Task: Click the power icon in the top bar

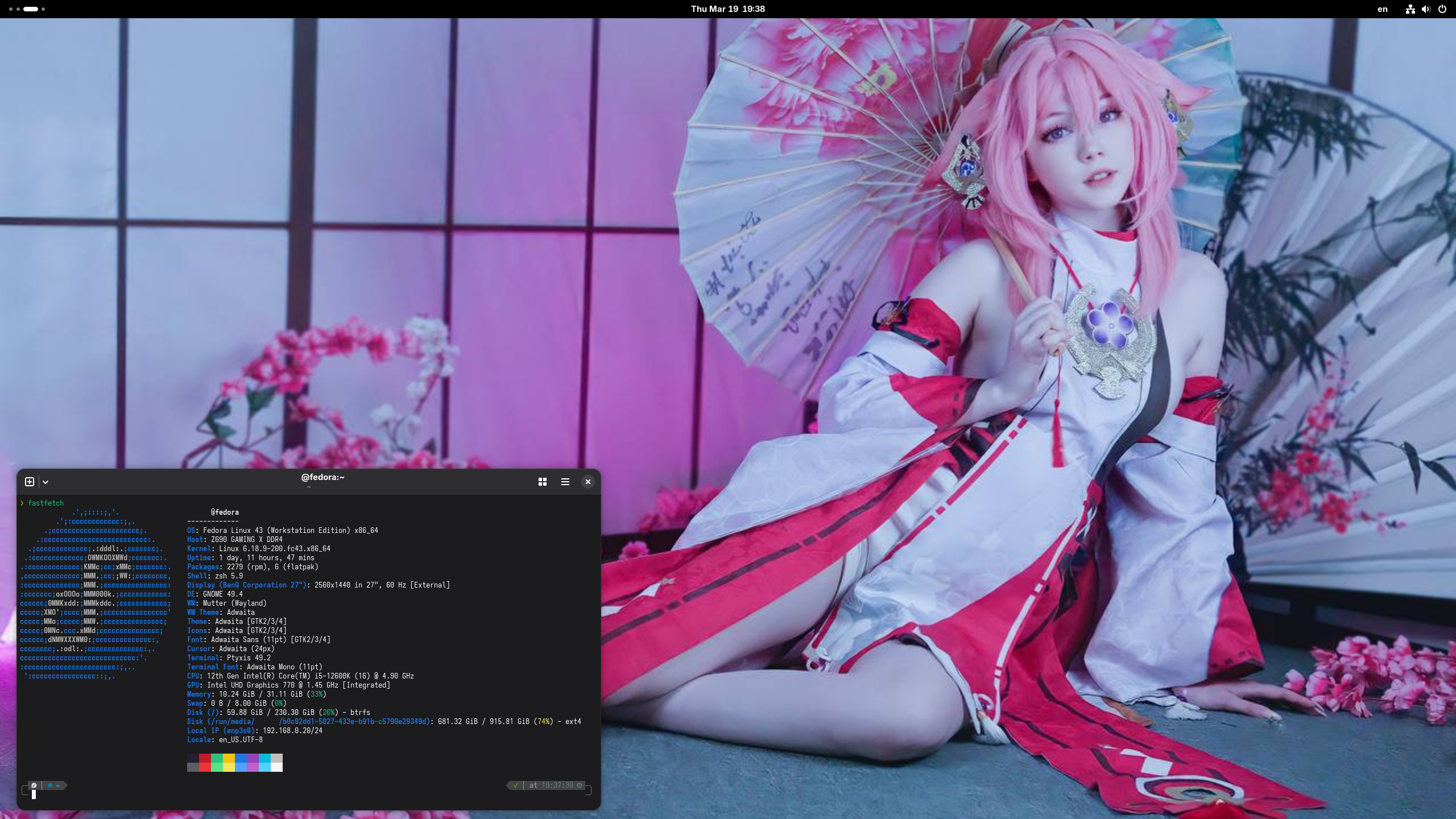Action: 1442,9
